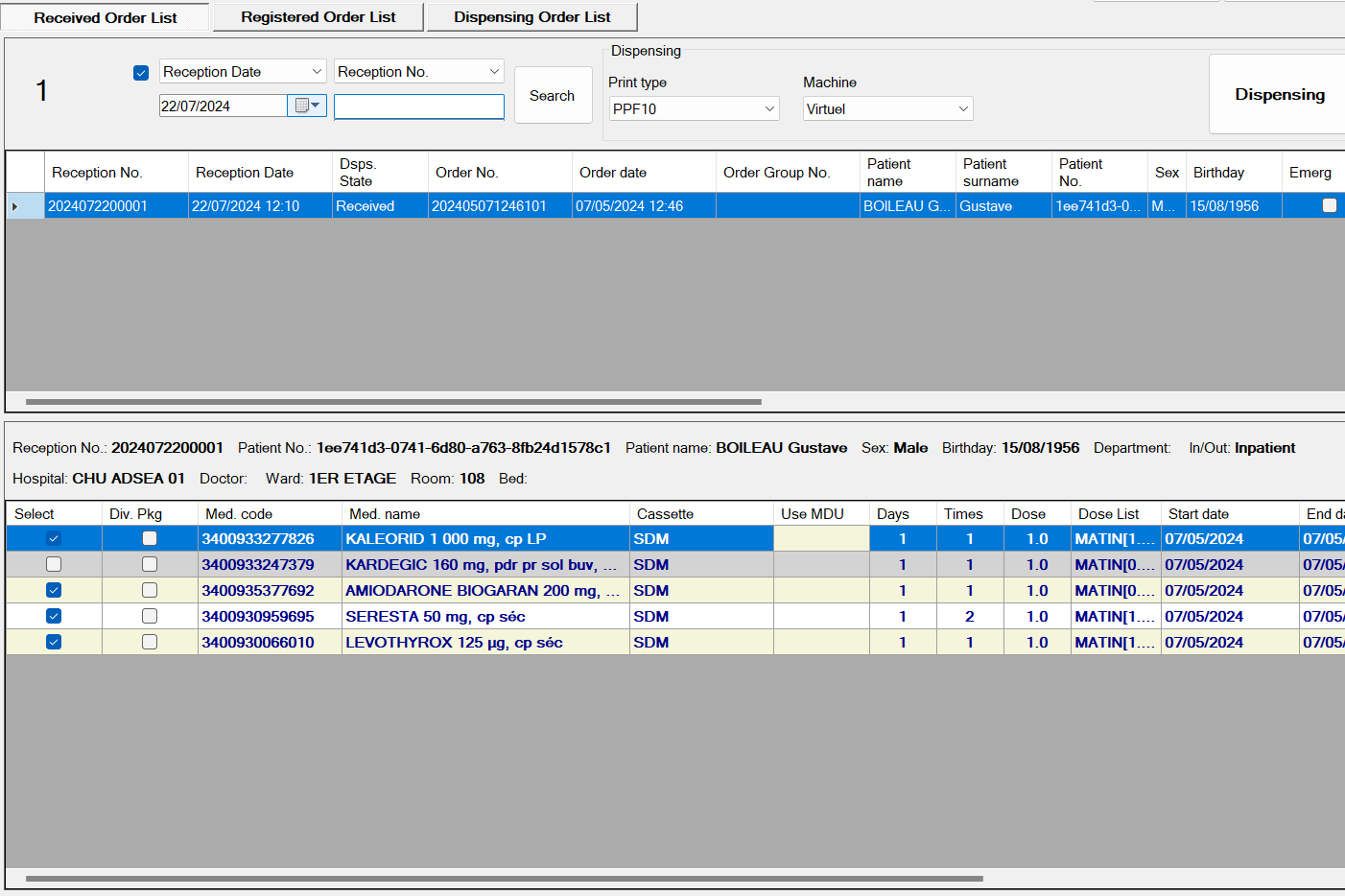Click the empty Reception No. search field
This screenshot has height=896, width=1345.
(x=418, y=106)
